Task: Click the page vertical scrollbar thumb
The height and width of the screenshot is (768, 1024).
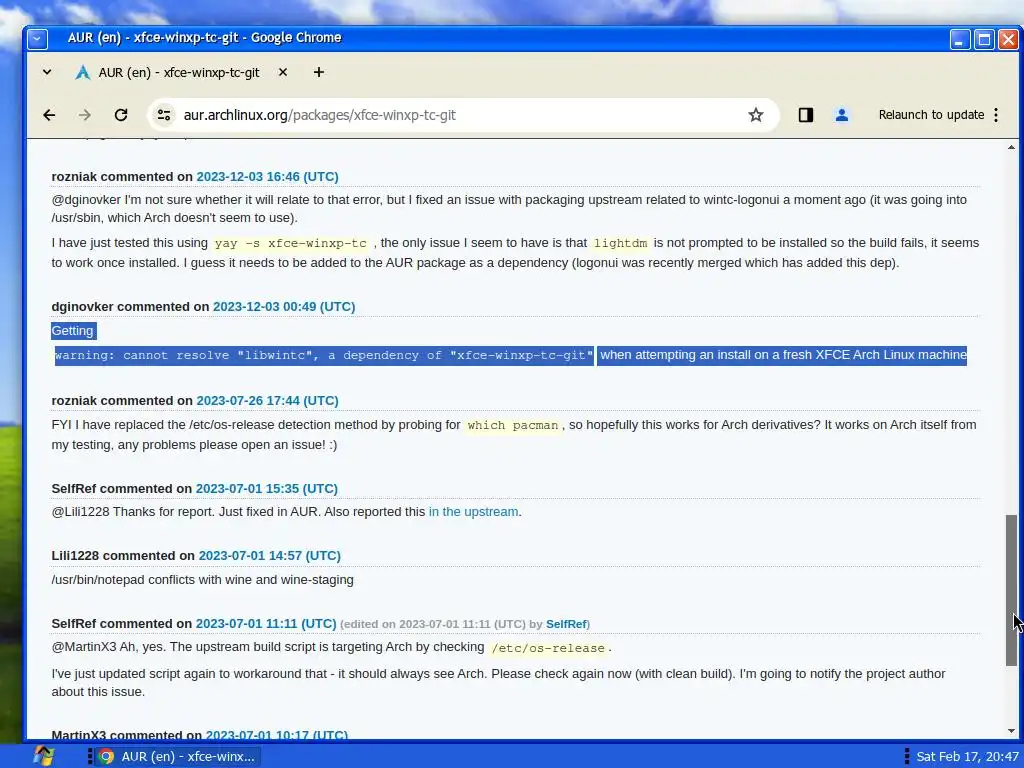Action: pyautogui.click(x=1012, y=590)
